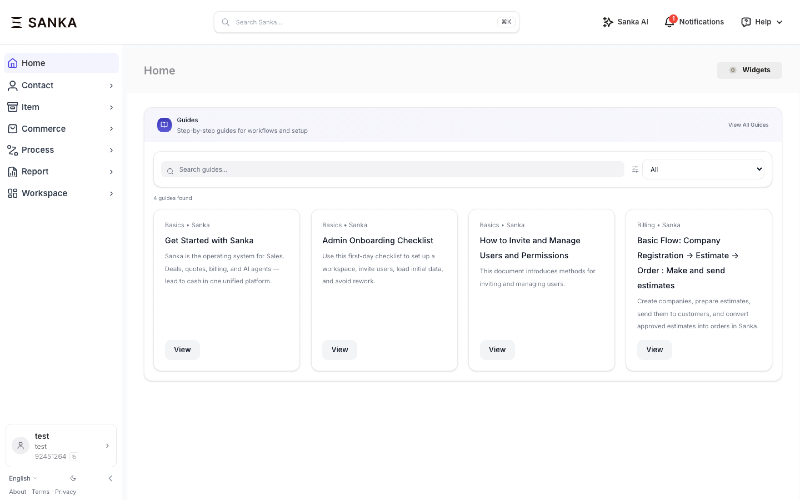The height and width of the screenshot is (500, 800).
Task: Open the All category dropdown
Action: click(x=703, y=169)
